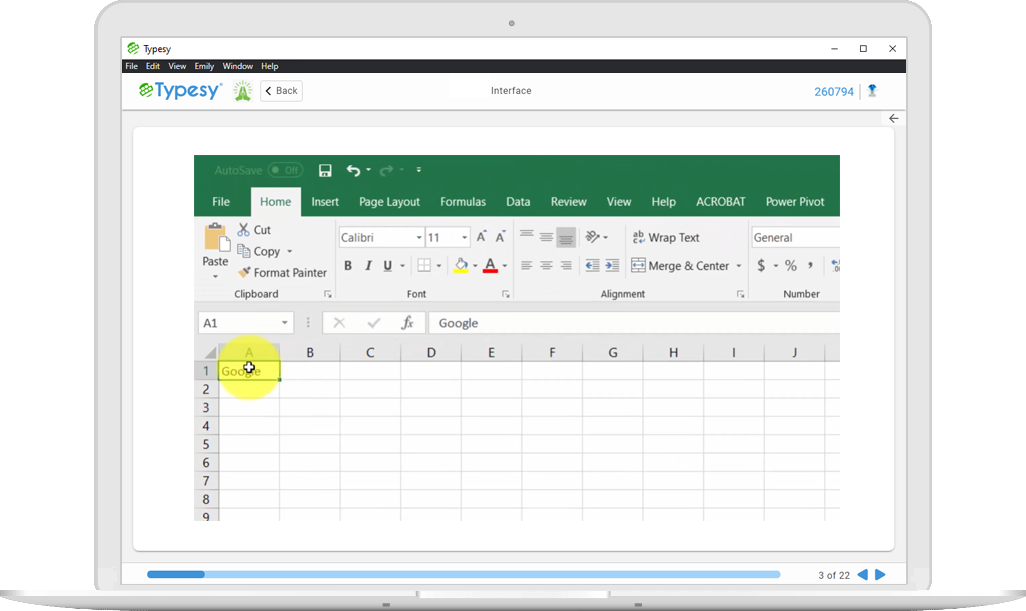Click Merge & Center
This screenshot has height=611, width=1026.
(x=681, y=266)
